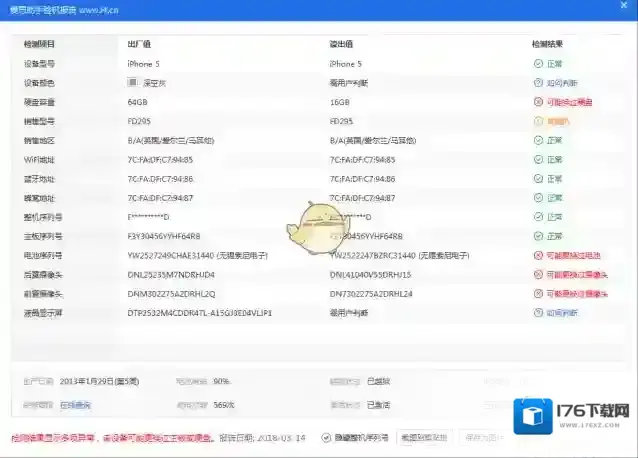The image size is (638, 458).
Task: Select factory battery serial YW2527249CHAE31440
Action: coord(171,255)
